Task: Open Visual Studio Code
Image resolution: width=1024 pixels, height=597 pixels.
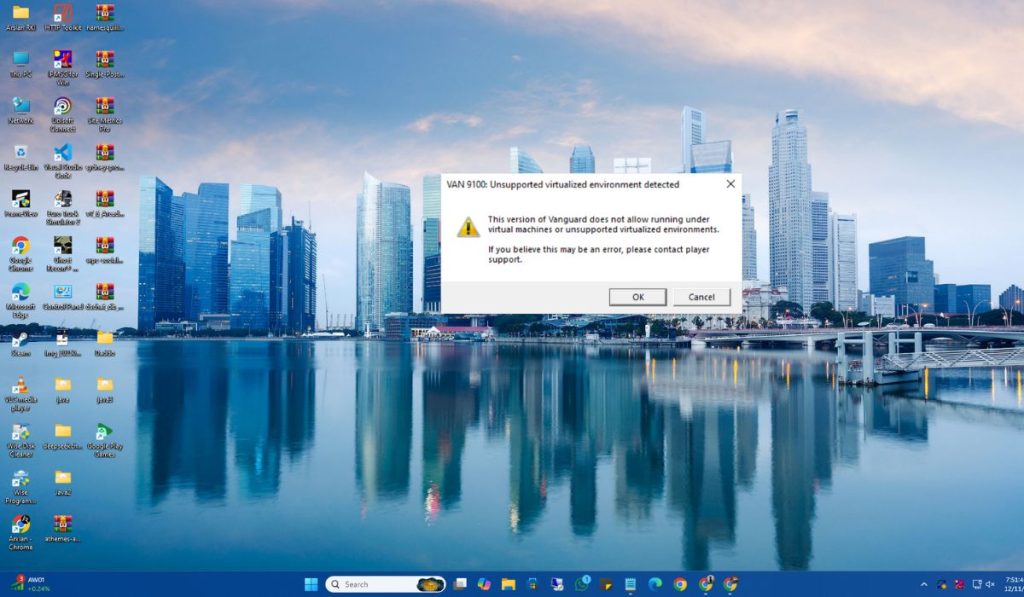Action: tap(60, 152)
